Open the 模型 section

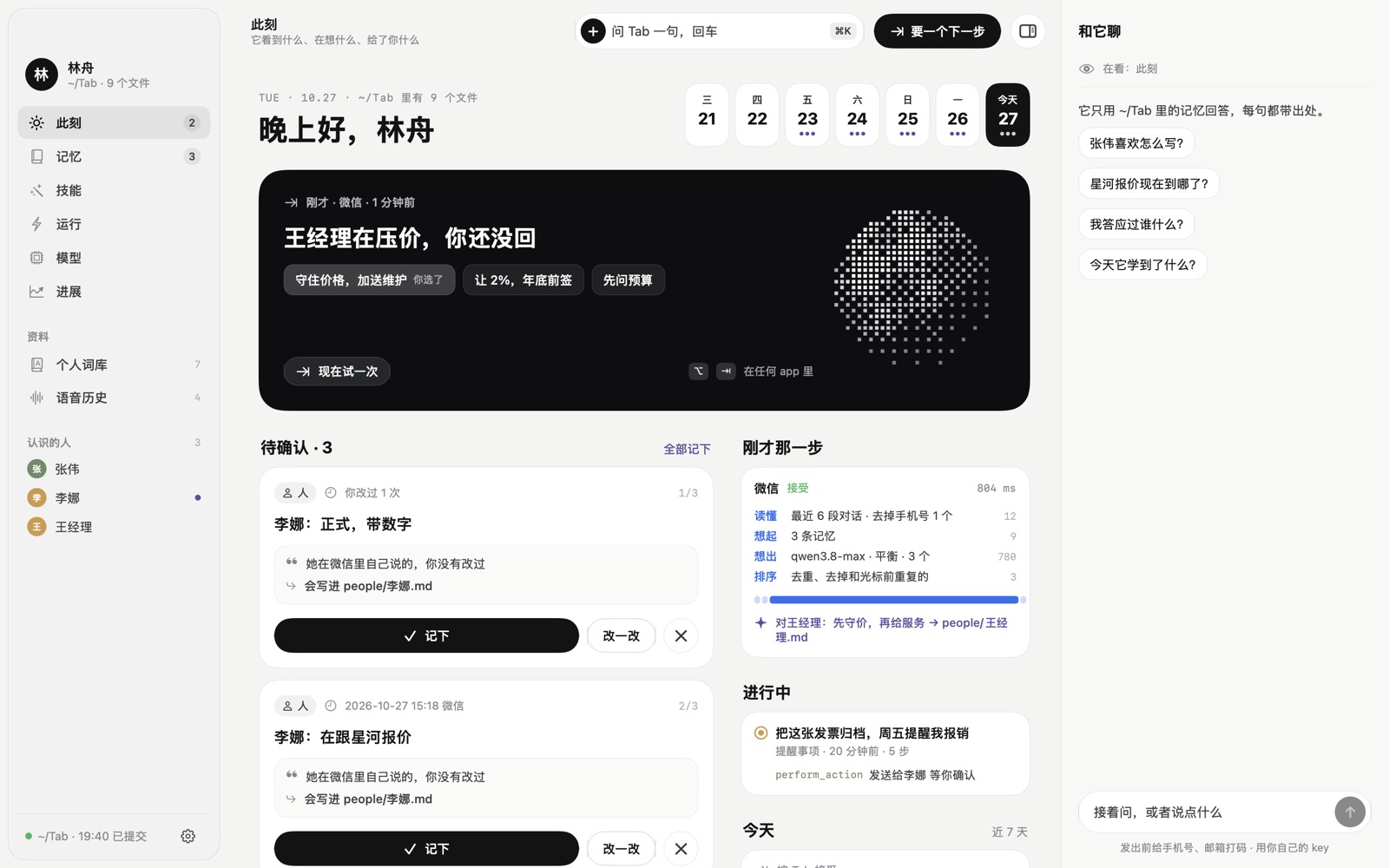tap(114, 258)
